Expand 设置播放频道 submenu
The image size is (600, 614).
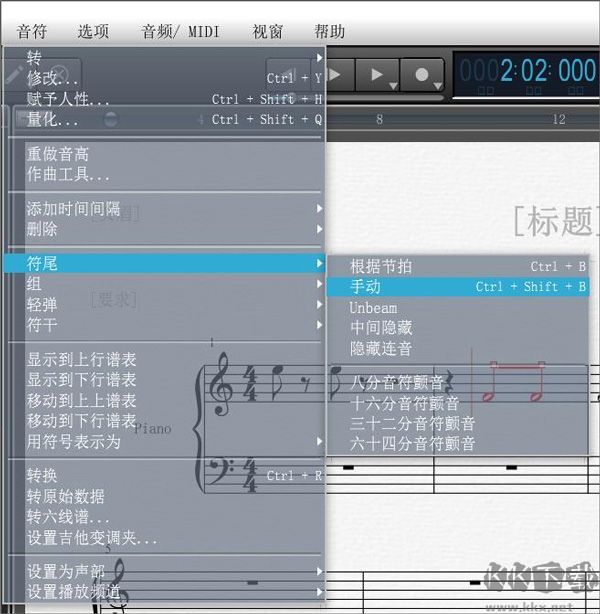[x=165, y=592]
